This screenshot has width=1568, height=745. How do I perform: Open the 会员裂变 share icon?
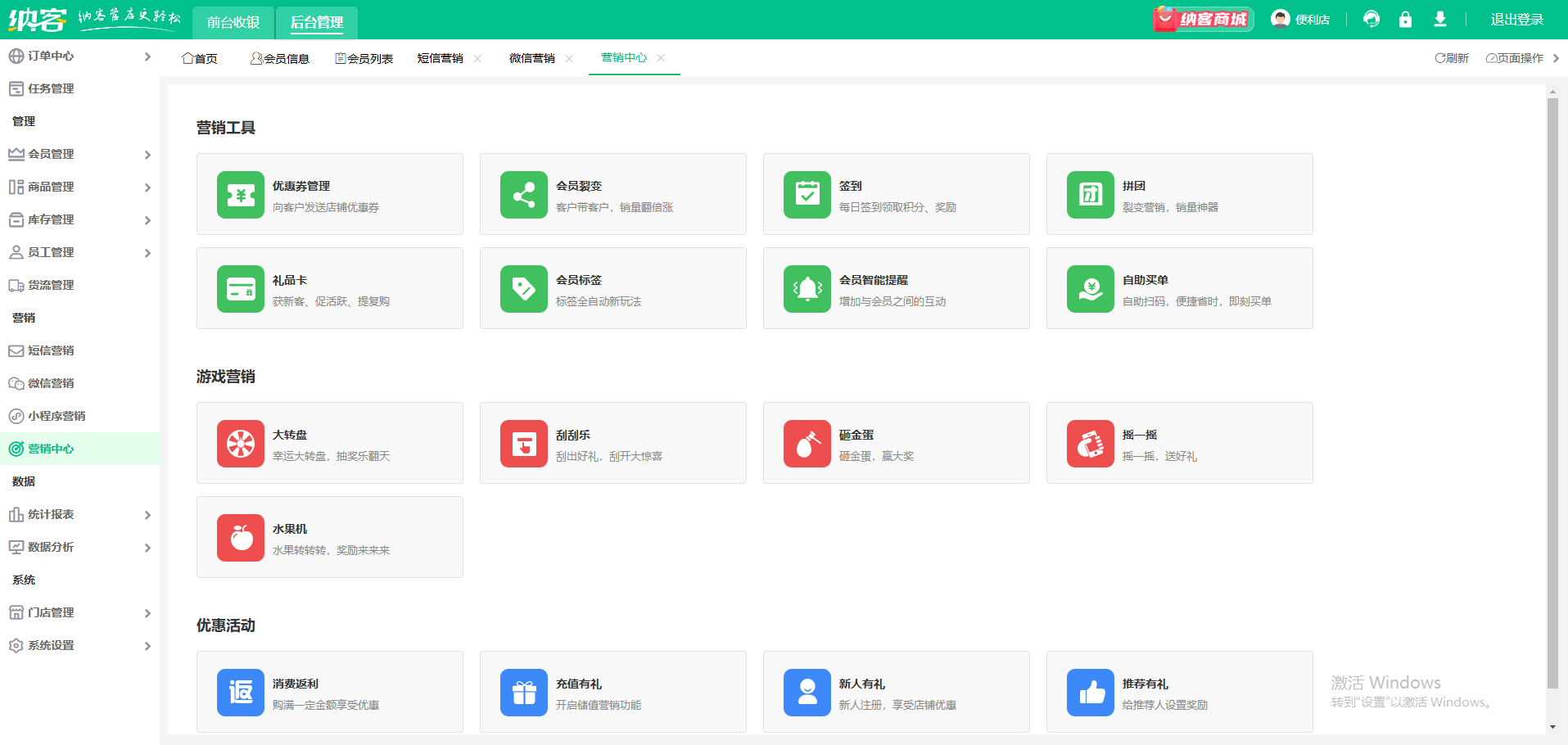pos(524,195)
